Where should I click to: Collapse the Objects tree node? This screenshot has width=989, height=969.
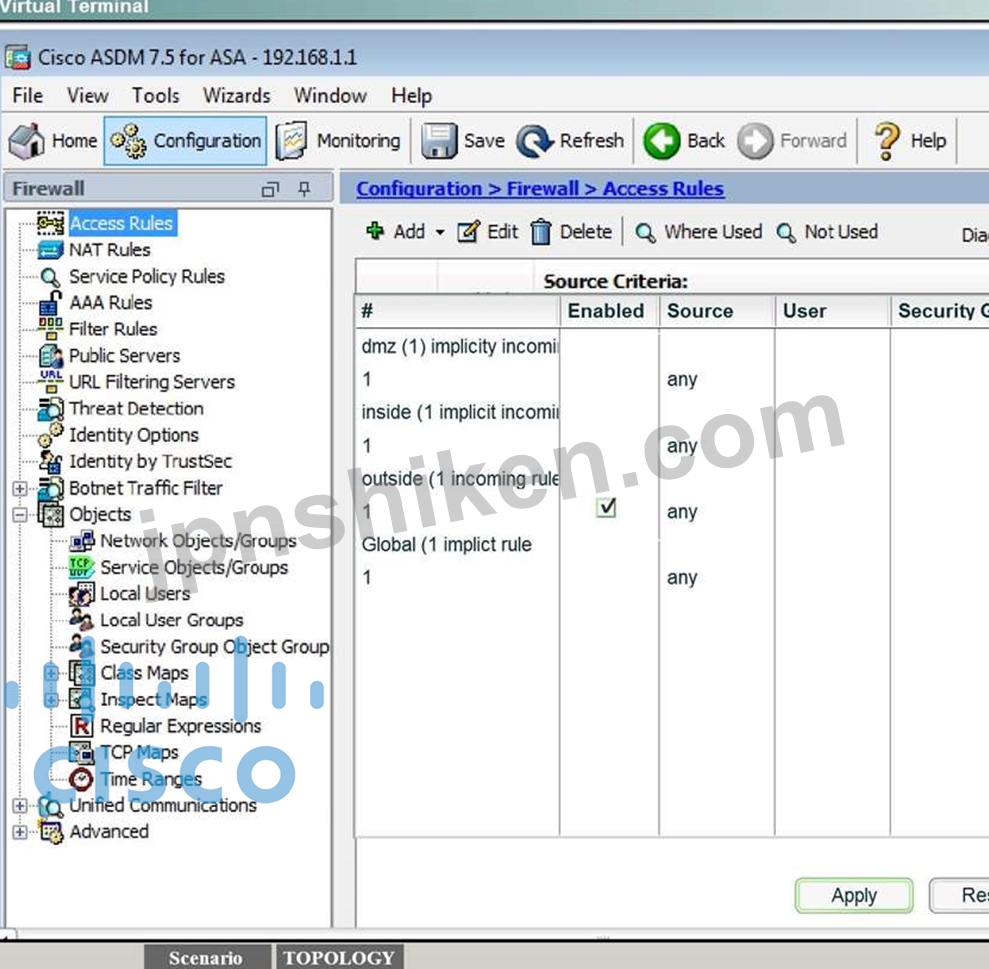(20, 515)
